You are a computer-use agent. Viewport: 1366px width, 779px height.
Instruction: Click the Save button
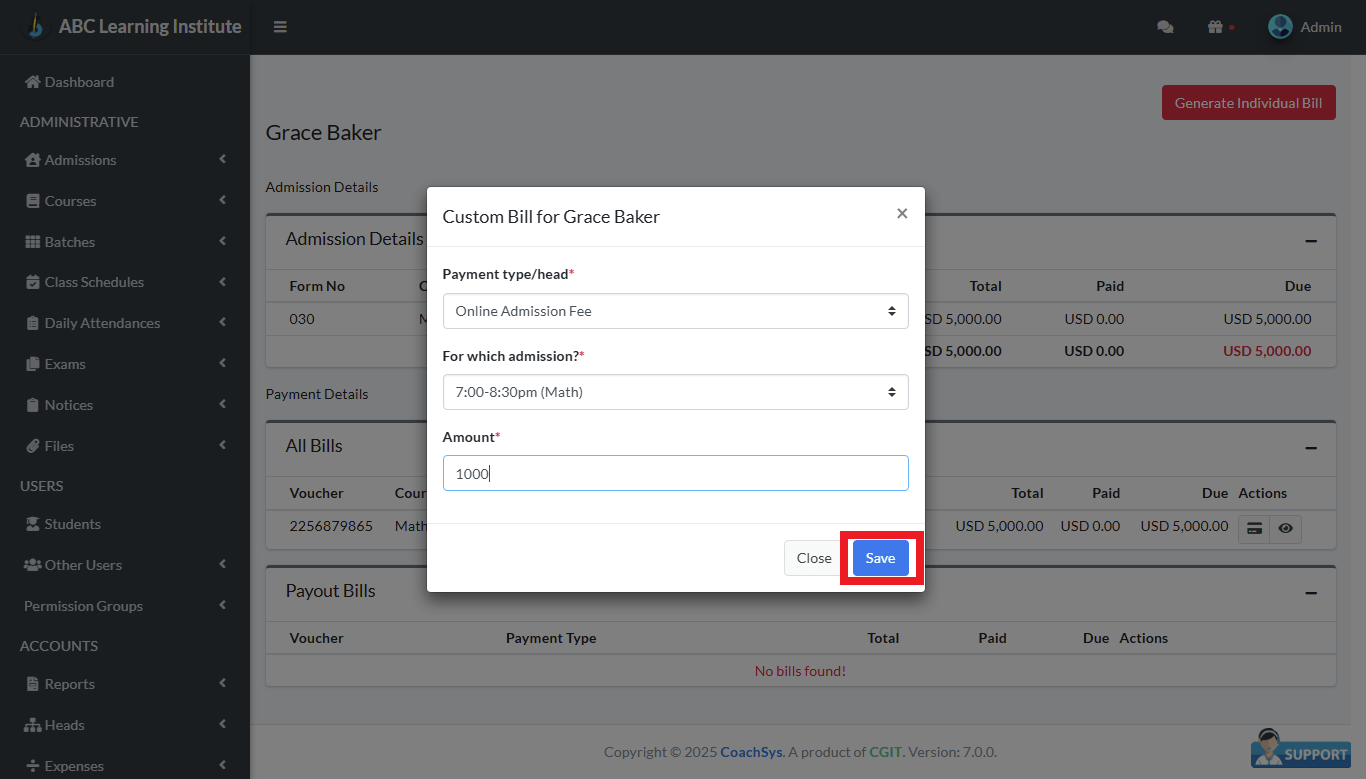click(x=880, y=558)
